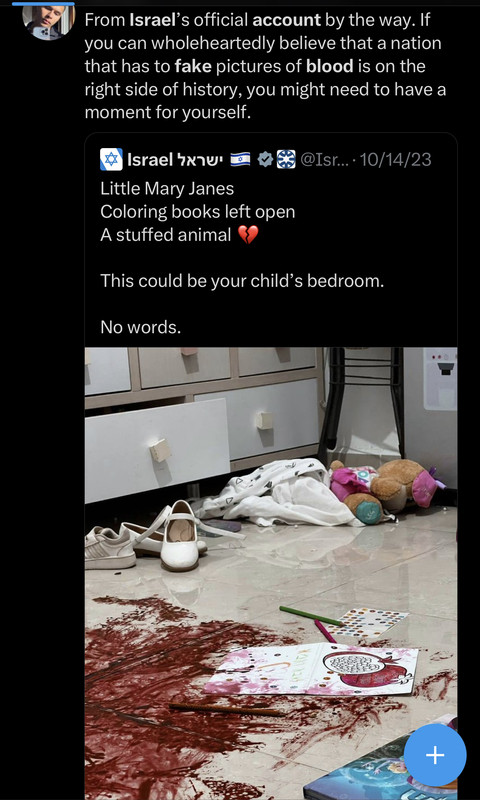This screenshot has width=480, height=800.
Task: Click "This could be your child's bedroom." text
Action: (242, 281)
